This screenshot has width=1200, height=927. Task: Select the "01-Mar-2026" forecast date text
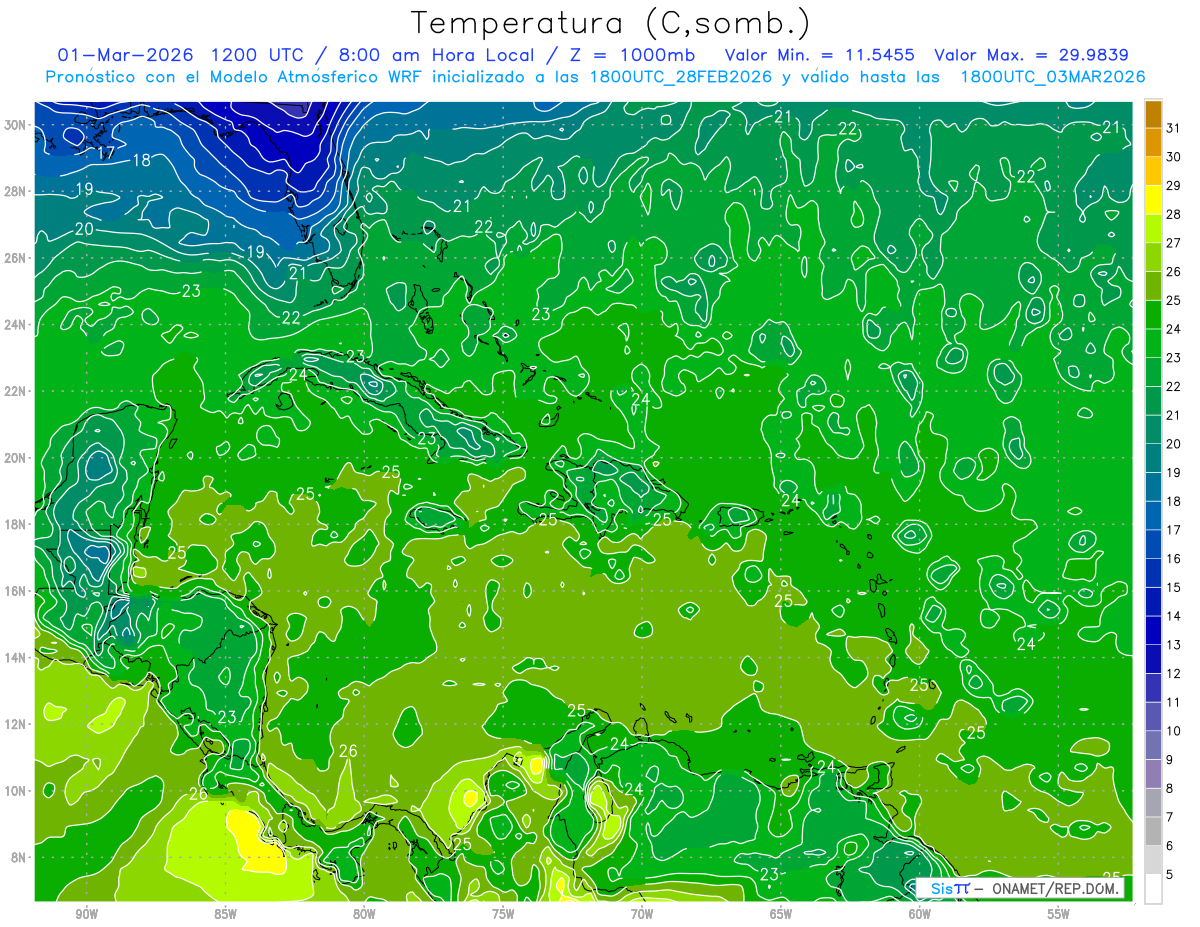pyautogui.click(x=125, y=55)
